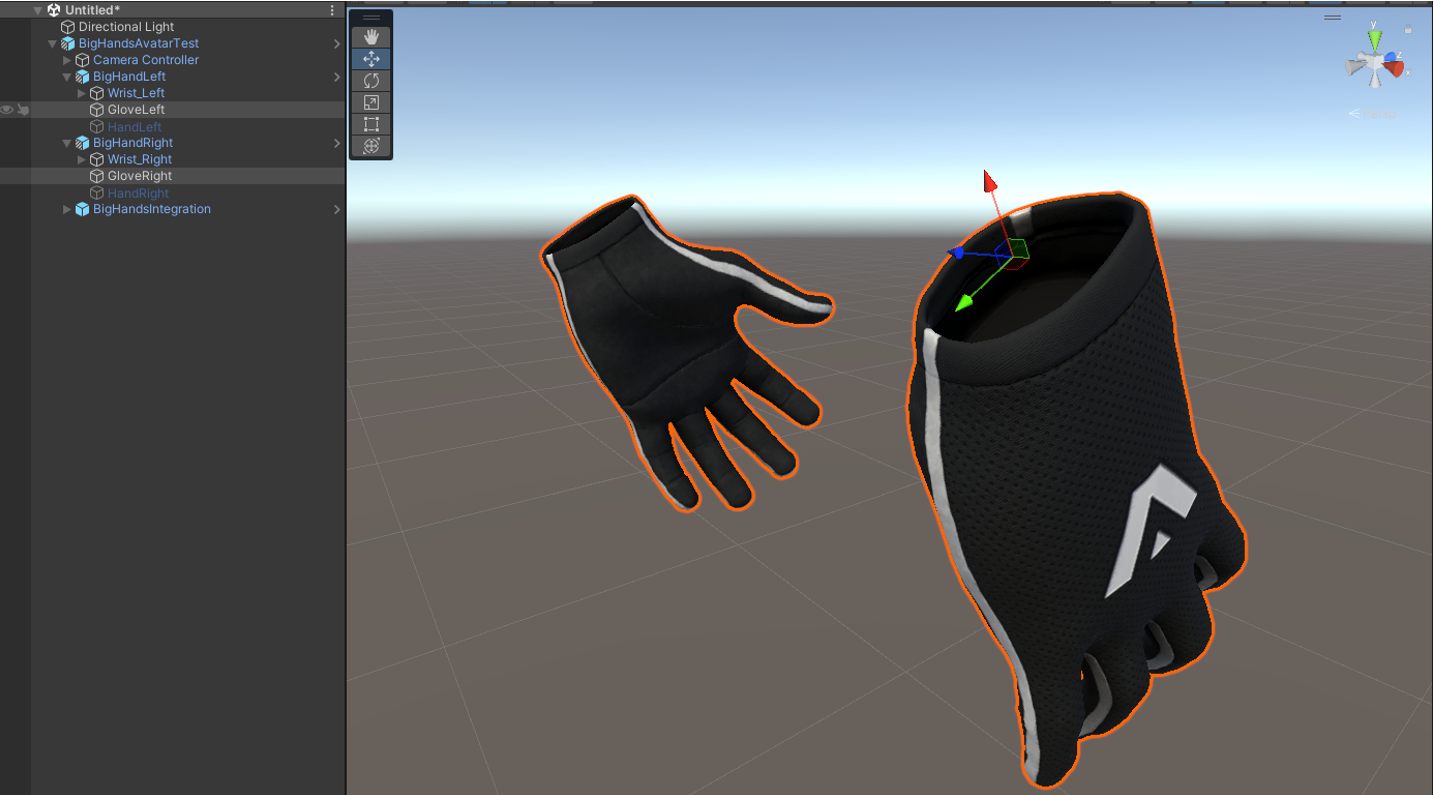The width and height of the screenshot is (1434, 795).
Task: Click the green Y axis cone on scene gizmo
Action: coord(1376,41)
